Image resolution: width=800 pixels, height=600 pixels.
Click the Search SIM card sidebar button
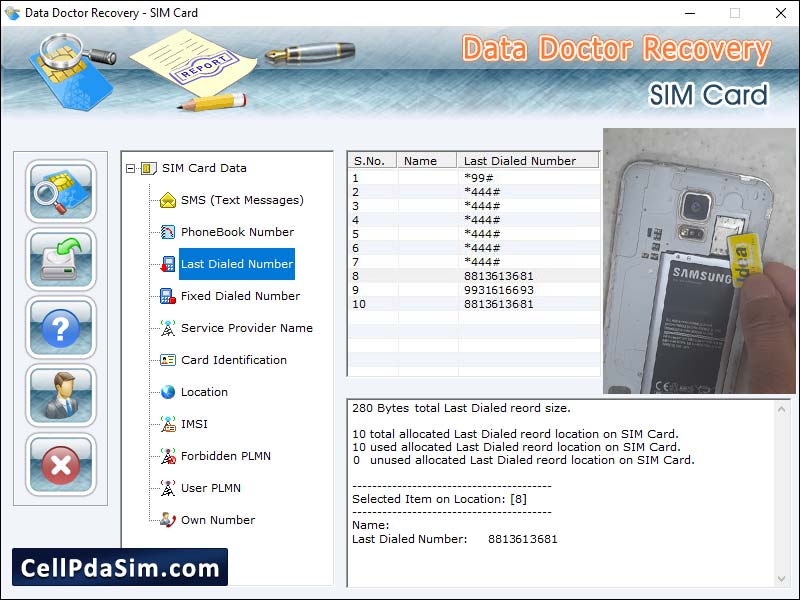pos(61,191)
